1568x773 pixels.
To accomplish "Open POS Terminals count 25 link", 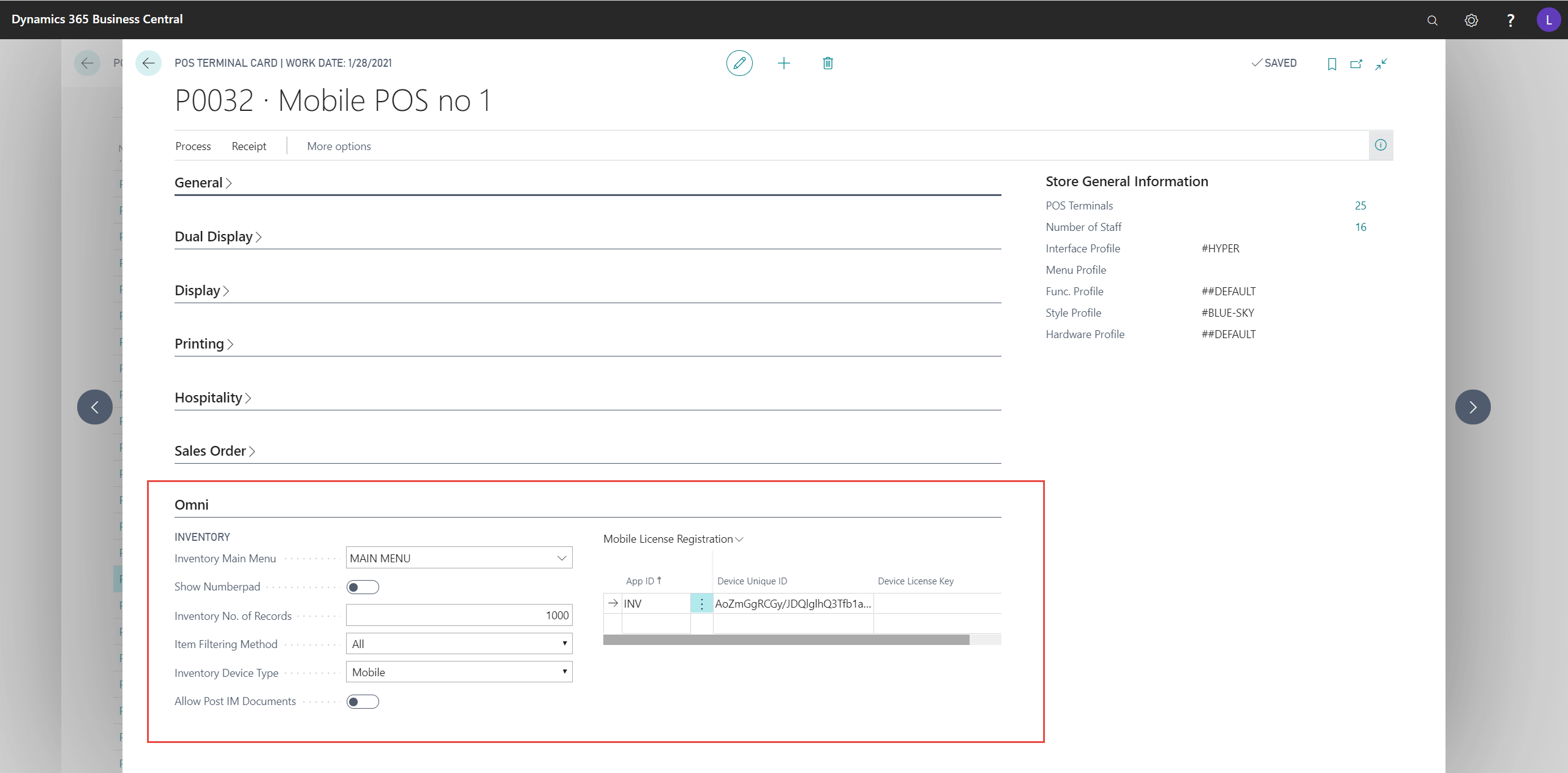I will point(1360,206).
